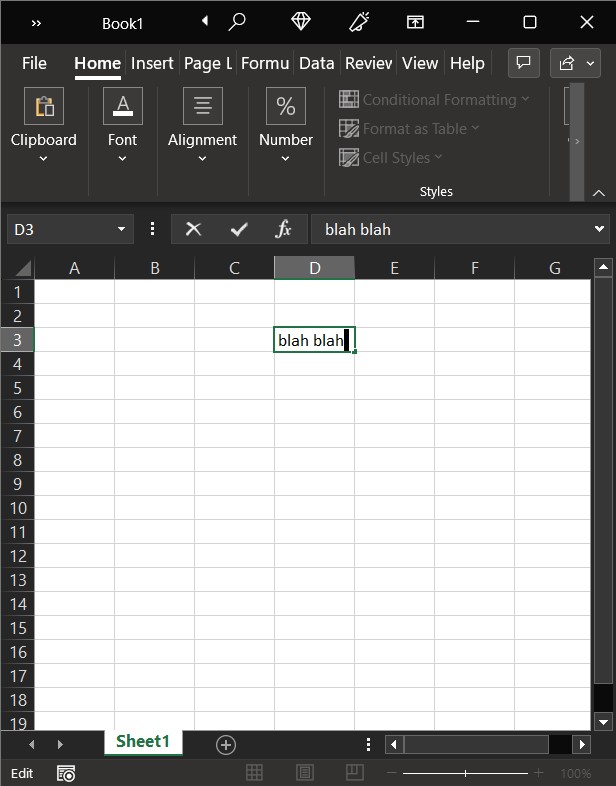
Task: Open the File tab
Action: (34, 63)
